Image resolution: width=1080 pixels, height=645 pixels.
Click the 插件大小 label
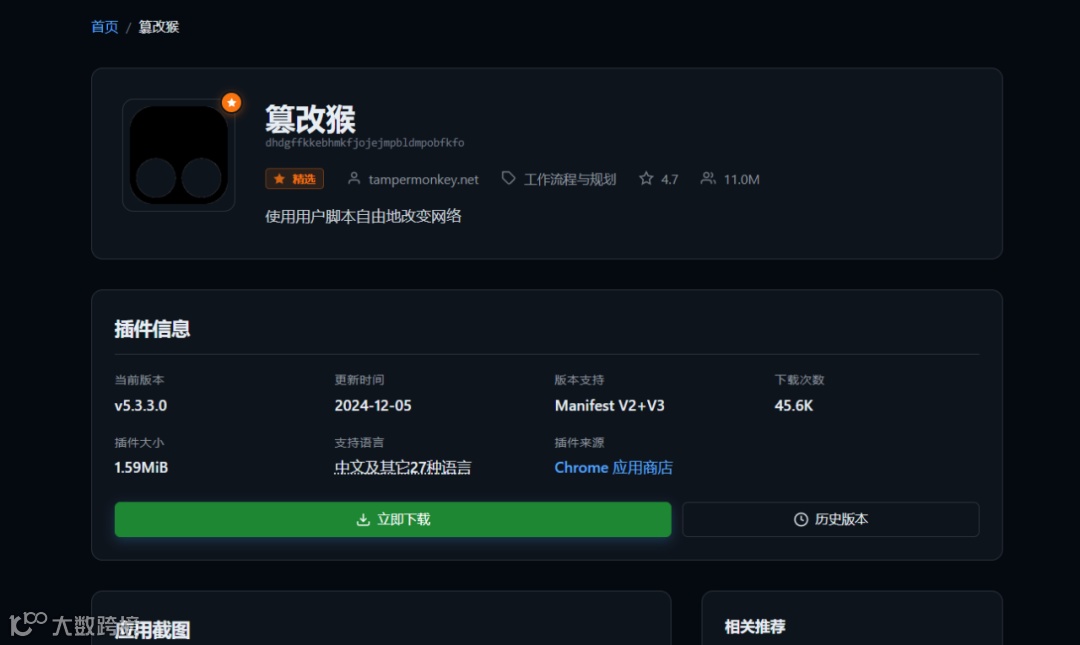pyautogui.click(x=139, y=442)
